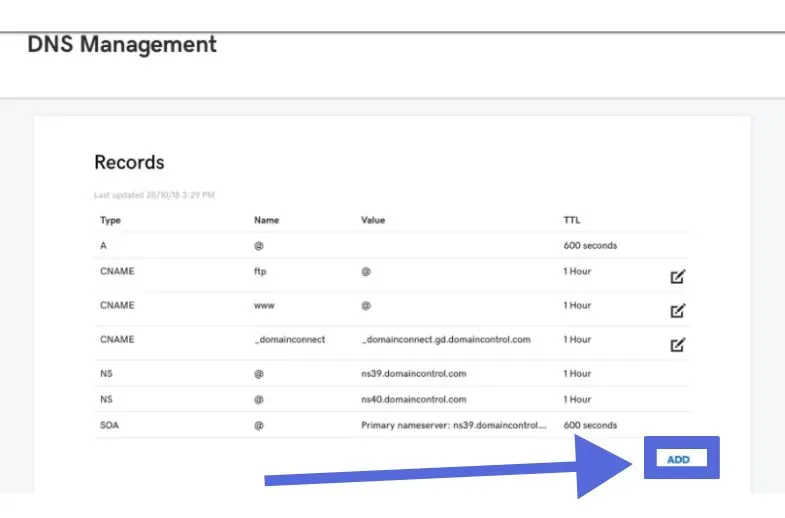Screen dimensions: 785x518
Task: Click the 1 Hour TTL of ns40 record
Action: coord(577,399)
